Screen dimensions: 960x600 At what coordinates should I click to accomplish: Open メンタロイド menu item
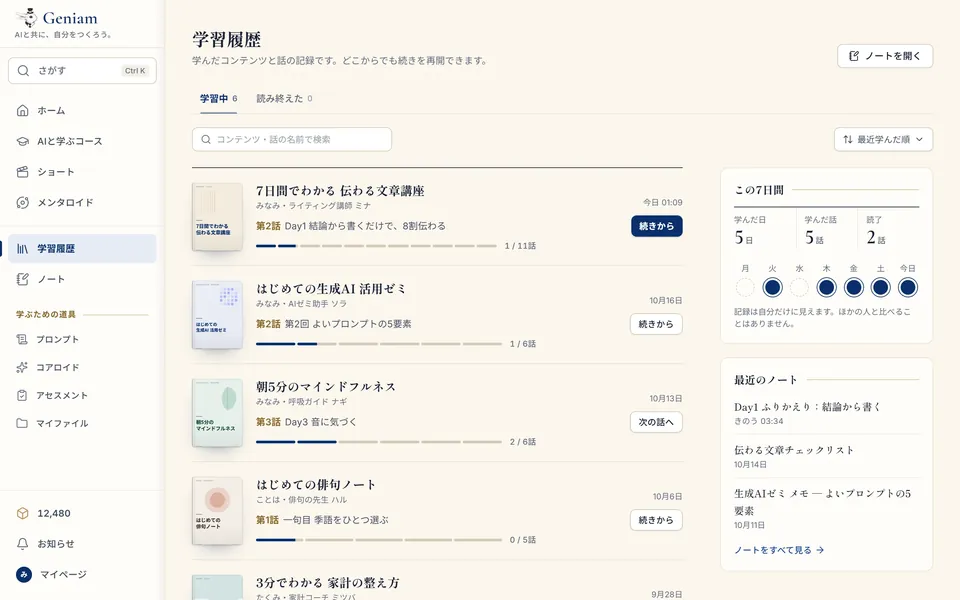click(82, 202)
